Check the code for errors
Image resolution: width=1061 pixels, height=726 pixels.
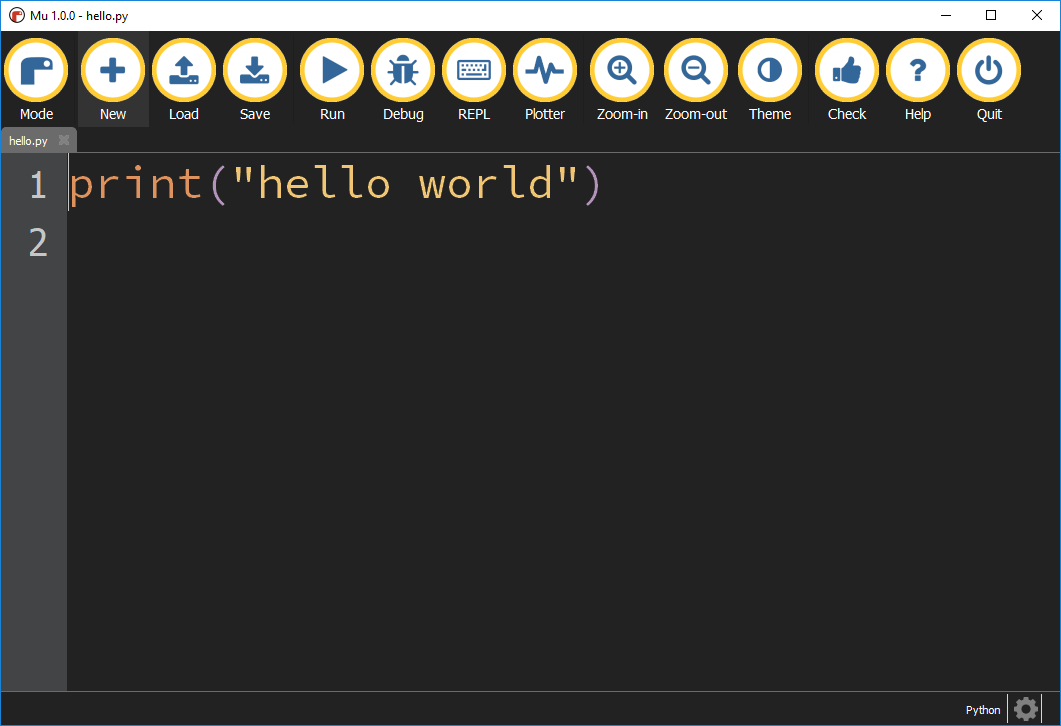pyautogui.click(x=846, y=69)
